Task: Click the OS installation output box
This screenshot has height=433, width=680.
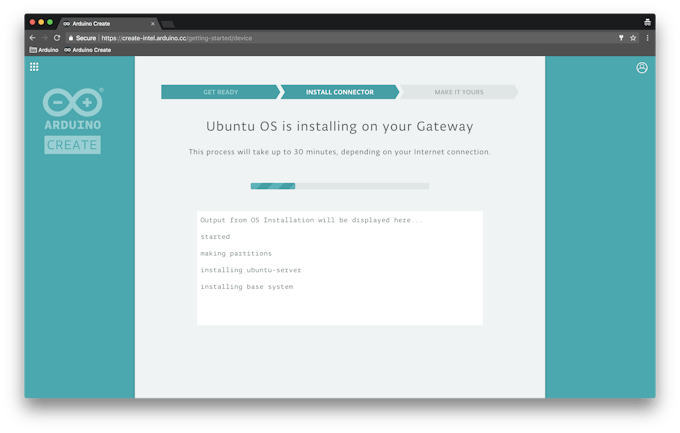Action: tap(340, 268)
